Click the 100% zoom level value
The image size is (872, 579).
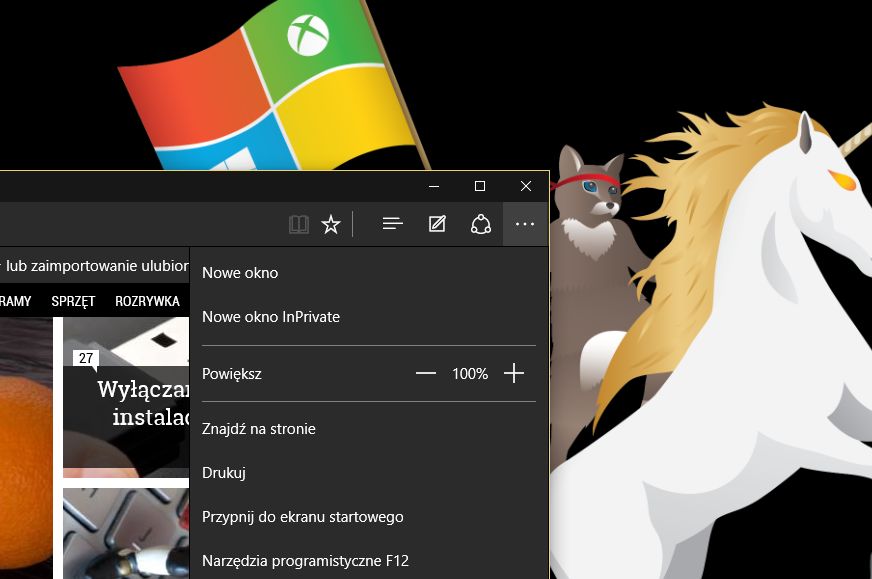click(470, 374)
